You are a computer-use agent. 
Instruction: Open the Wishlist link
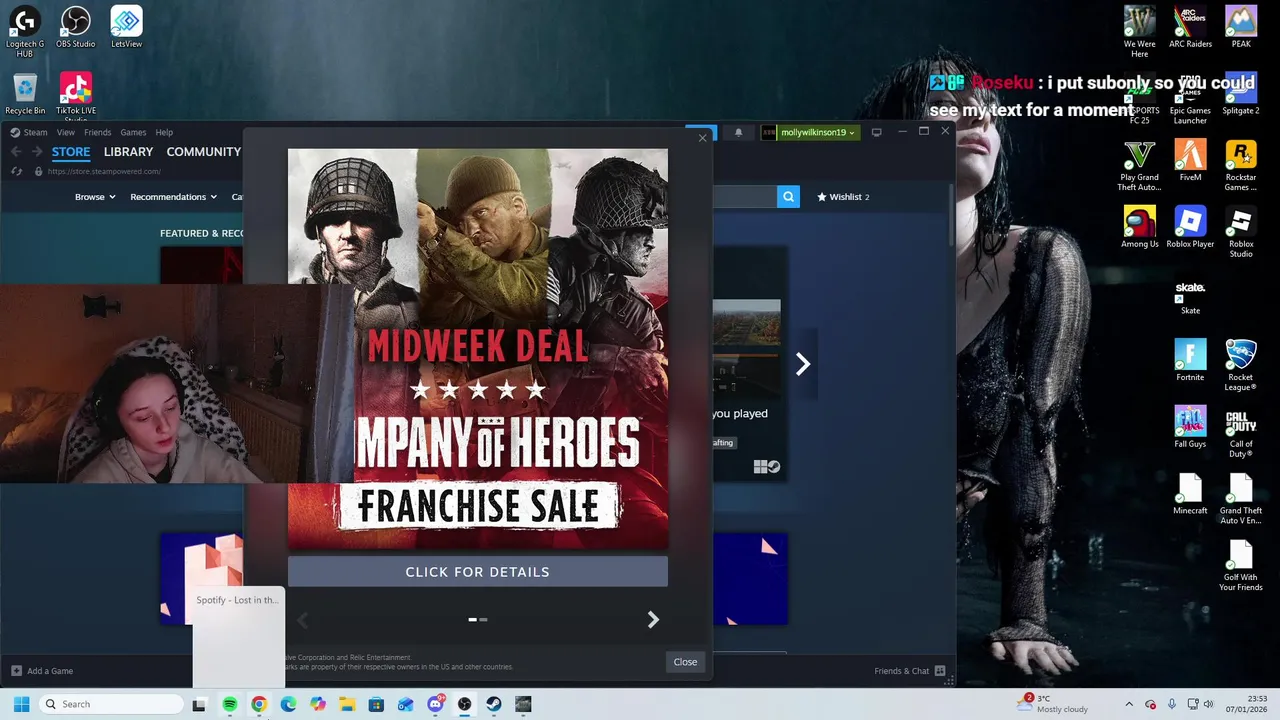pos(844,197)
